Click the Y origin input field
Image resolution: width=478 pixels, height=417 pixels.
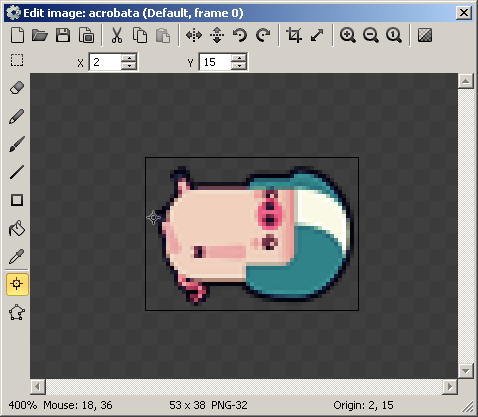pos(215,62)
